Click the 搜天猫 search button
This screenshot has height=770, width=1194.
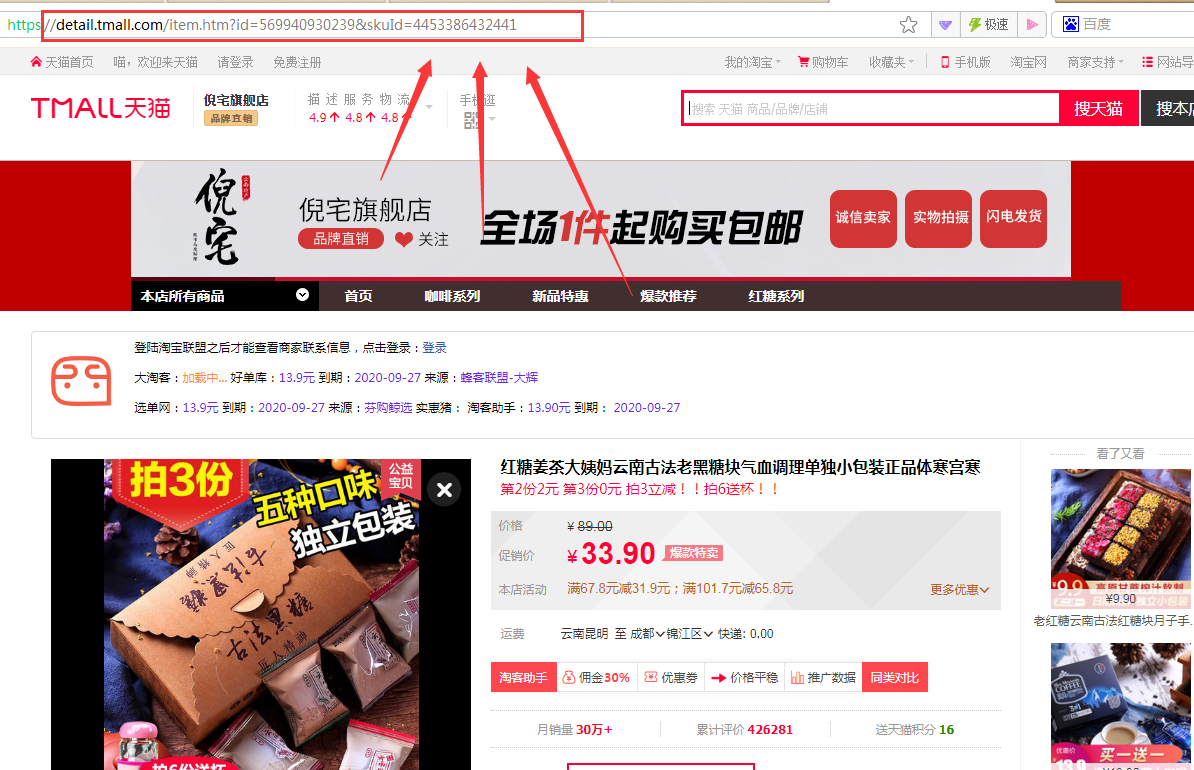(1098, 108)
